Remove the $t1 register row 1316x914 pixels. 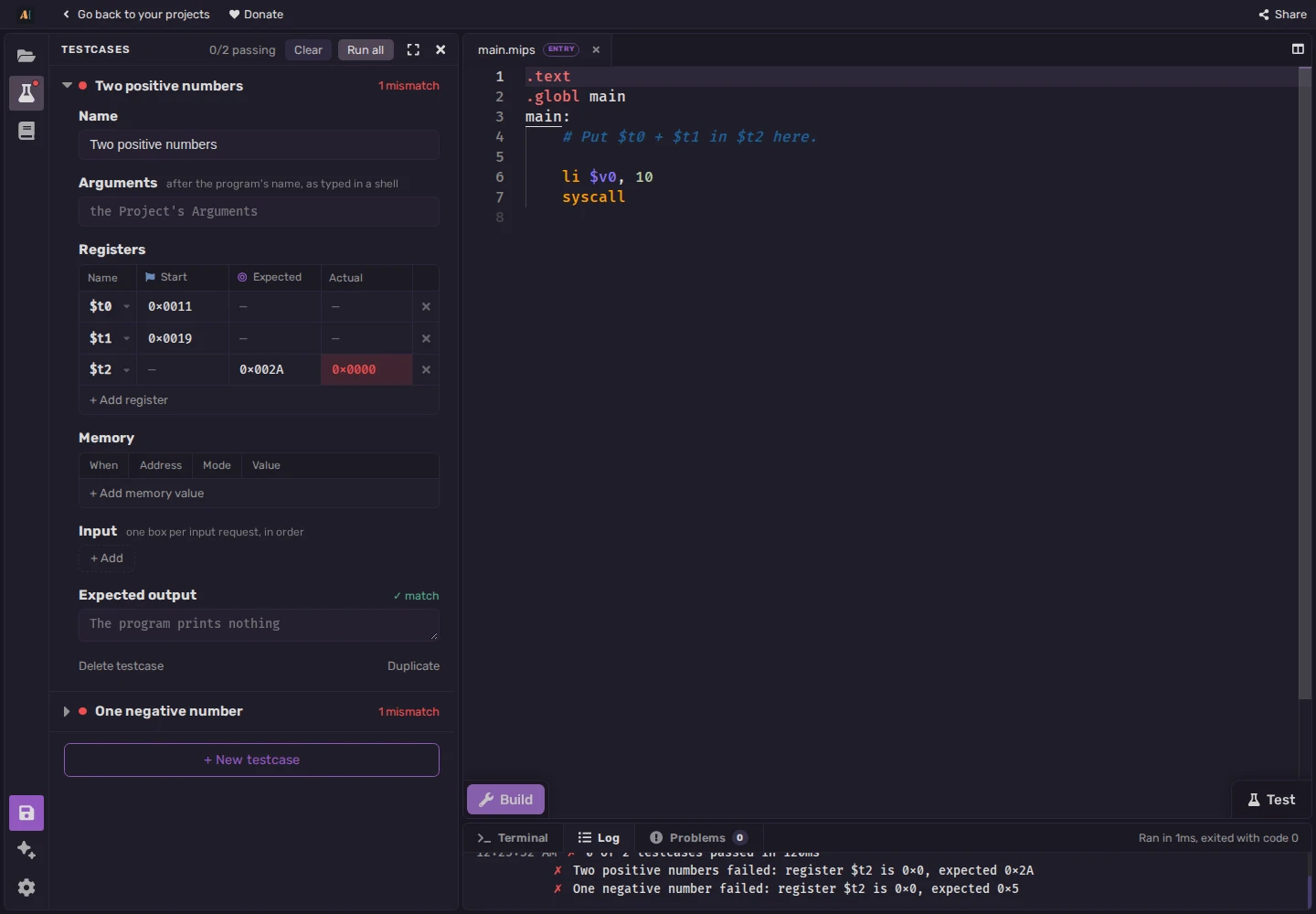(426, 338)
